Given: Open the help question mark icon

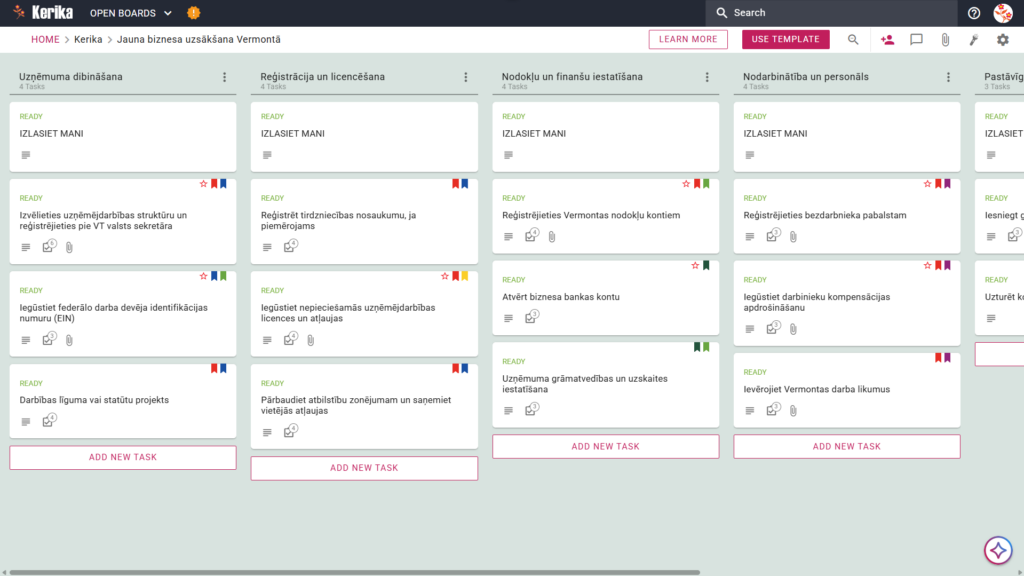Looking at the screenshot, I should click(974, 12).
